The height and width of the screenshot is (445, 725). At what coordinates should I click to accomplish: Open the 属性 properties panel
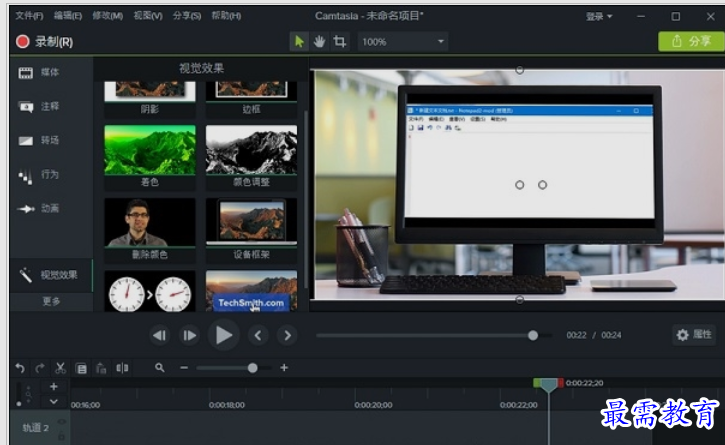[x=694, y=334]
